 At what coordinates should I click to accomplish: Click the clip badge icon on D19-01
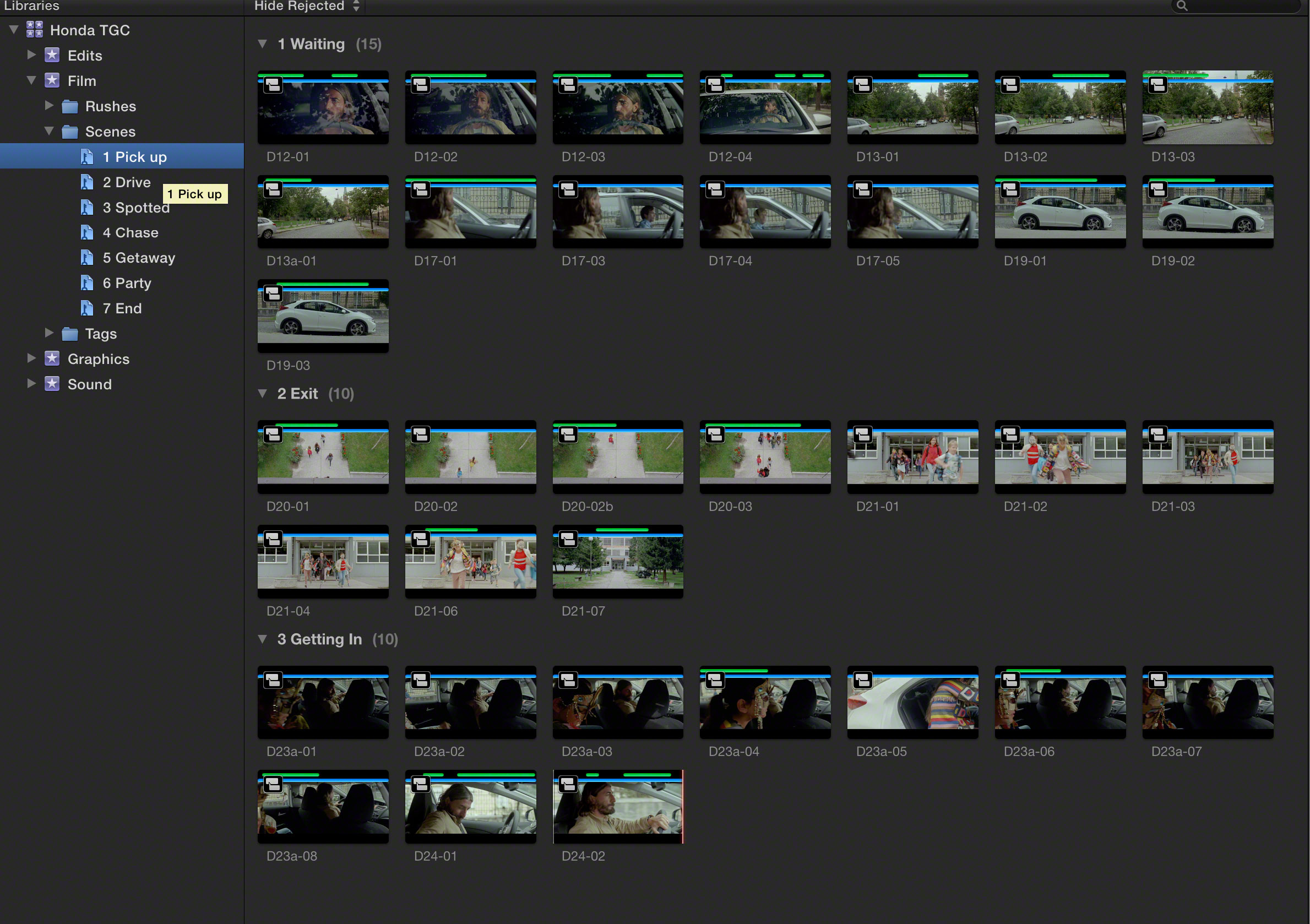1010,189
